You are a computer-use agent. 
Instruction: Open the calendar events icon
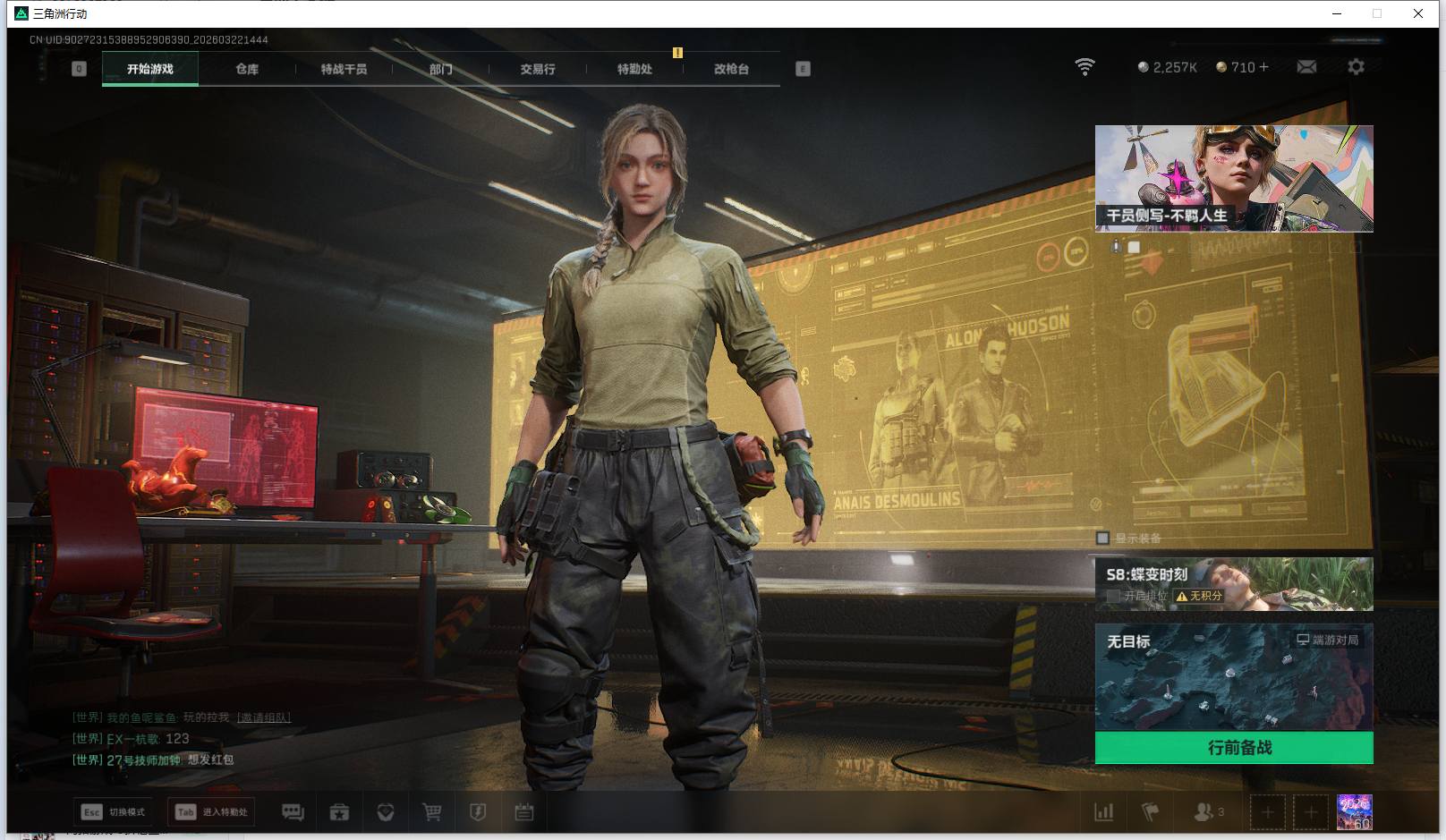point(524,812)
